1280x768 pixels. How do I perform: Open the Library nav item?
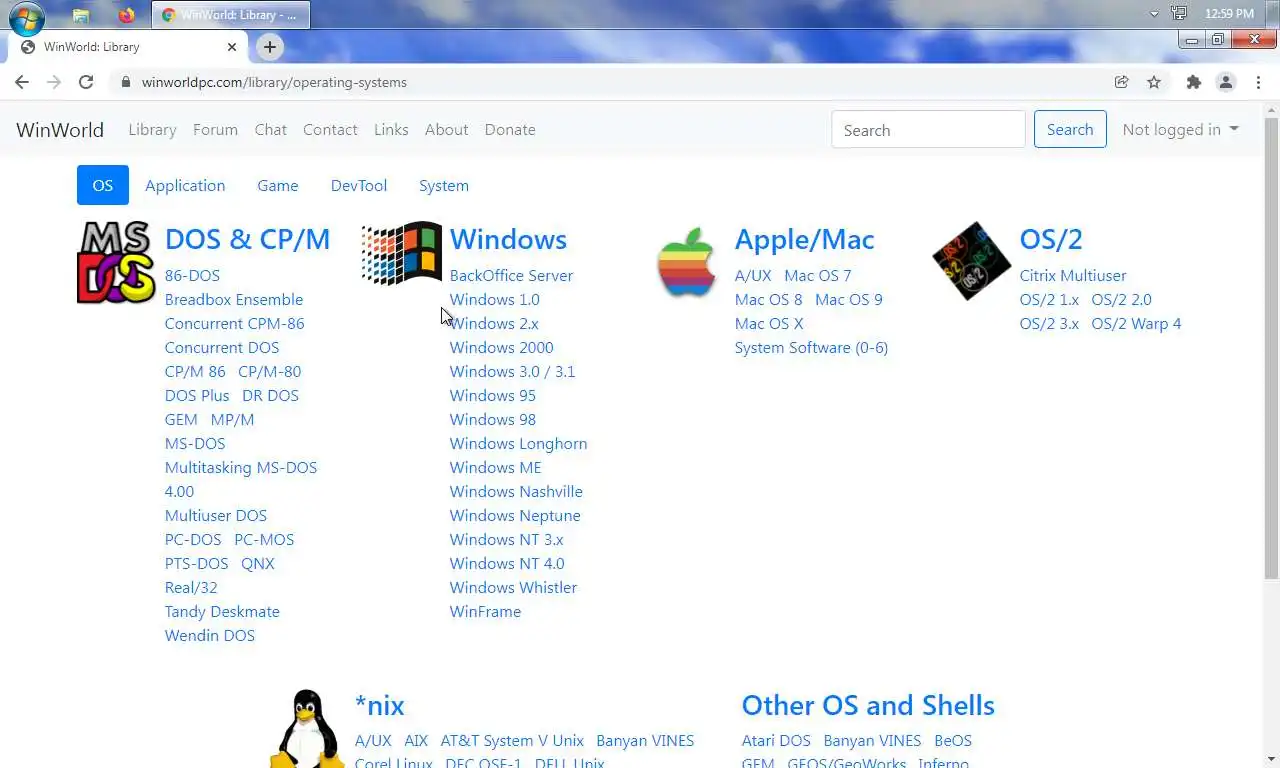(x=152, y=129)
